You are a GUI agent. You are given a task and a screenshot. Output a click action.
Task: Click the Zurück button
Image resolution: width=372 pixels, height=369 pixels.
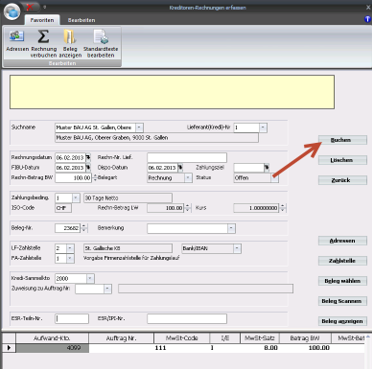342,180
